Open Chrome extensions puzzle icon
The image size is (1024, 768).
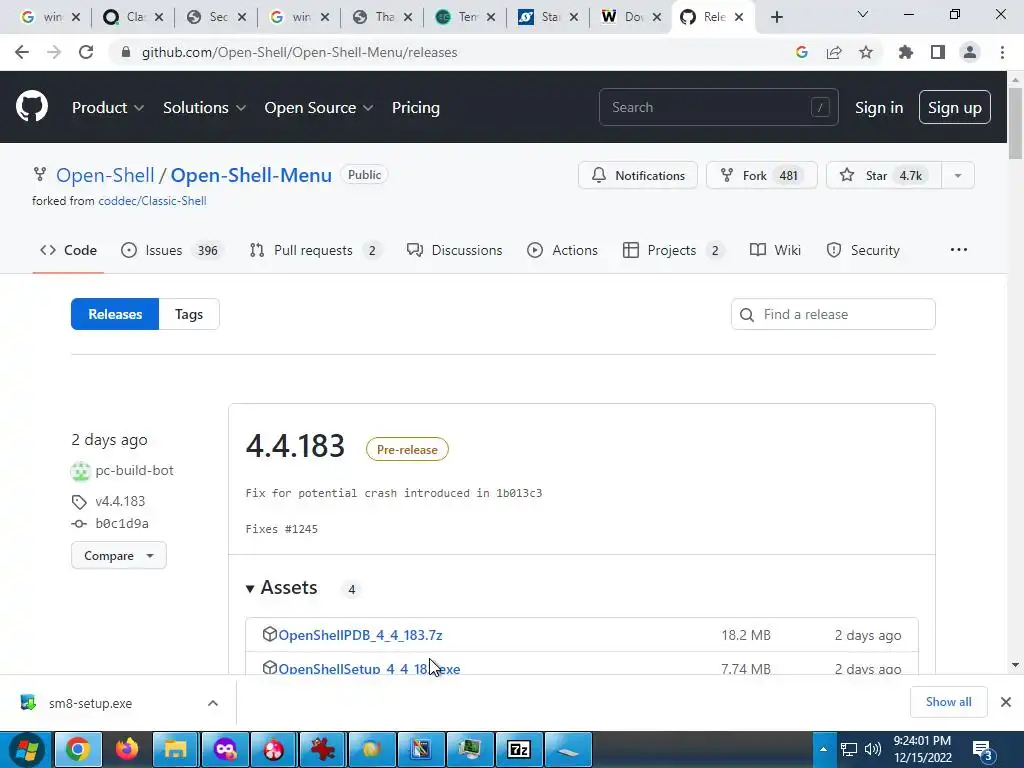click(906, 52)
